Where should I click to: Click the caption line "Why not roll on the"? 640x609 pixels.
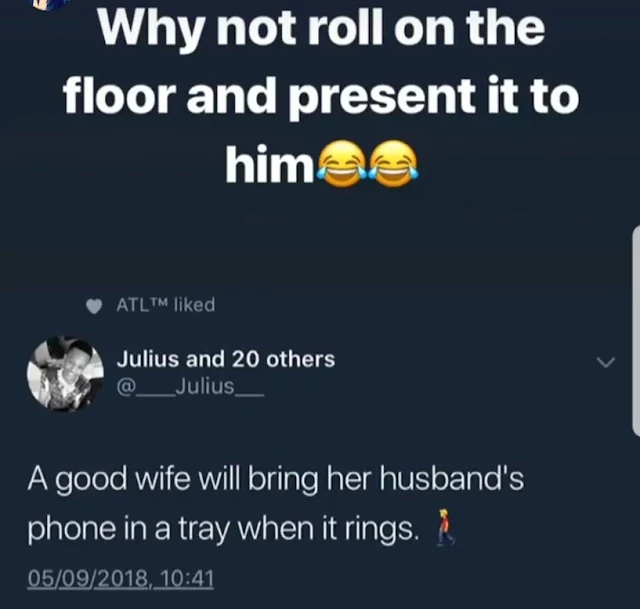tap(322, 29)
